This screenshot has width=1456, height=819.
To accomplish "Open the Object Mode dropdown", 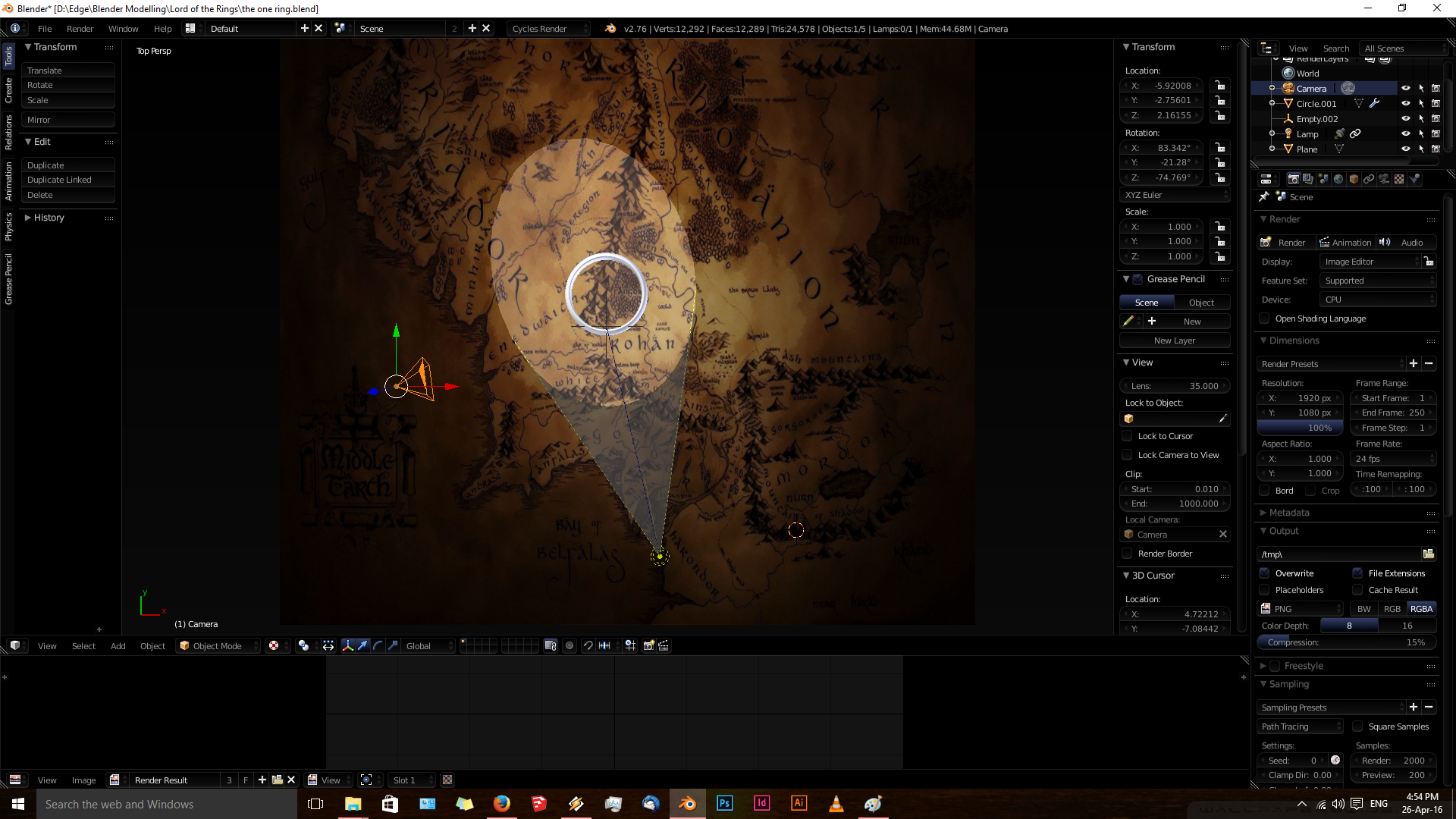I will click(218, 646).
